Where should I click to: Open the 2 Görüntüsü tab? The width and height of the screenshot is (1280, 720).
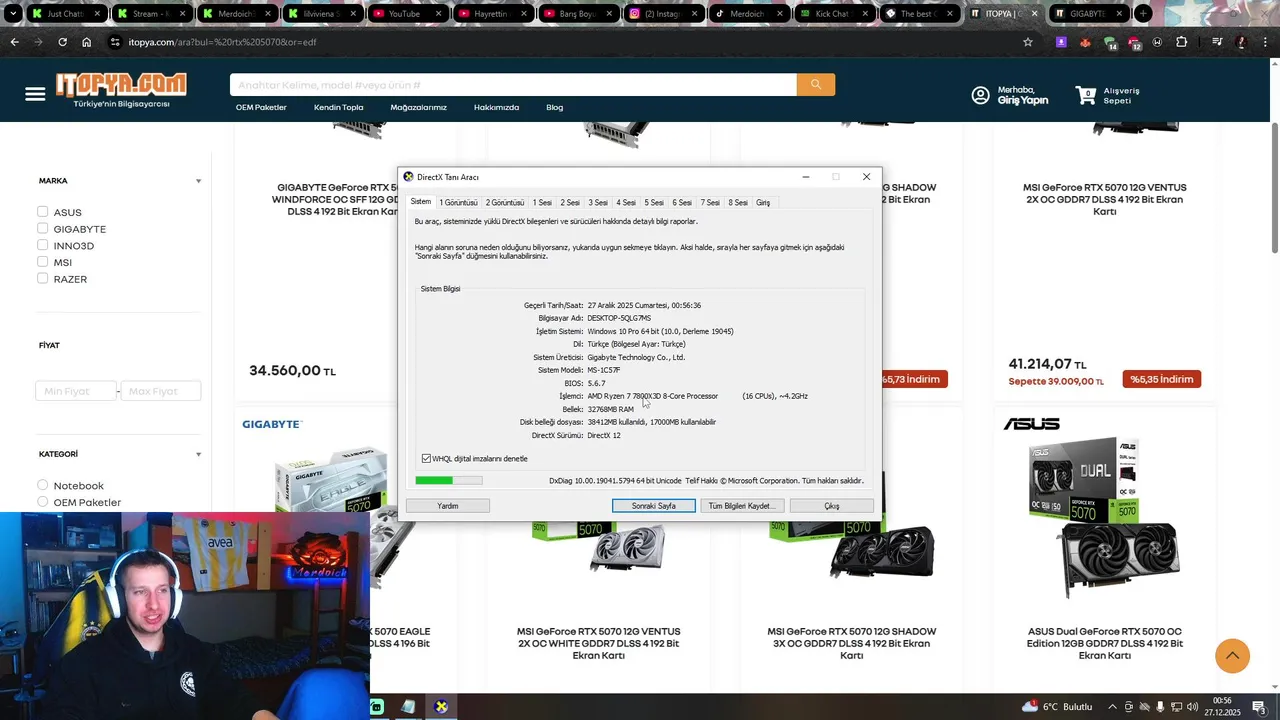coord(505,203)
